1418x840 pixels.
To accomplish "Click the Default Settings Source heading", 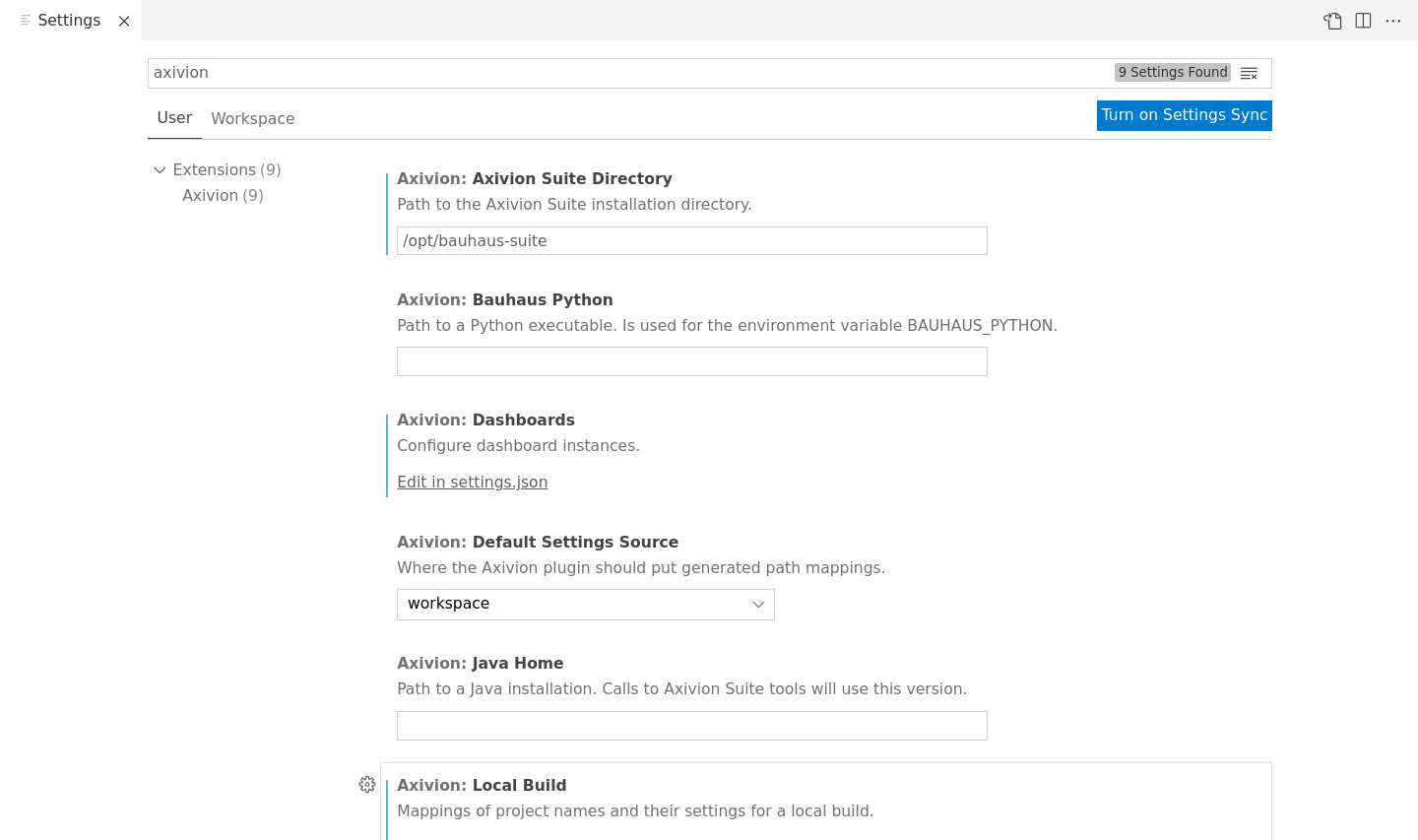I will coord(538,542).
